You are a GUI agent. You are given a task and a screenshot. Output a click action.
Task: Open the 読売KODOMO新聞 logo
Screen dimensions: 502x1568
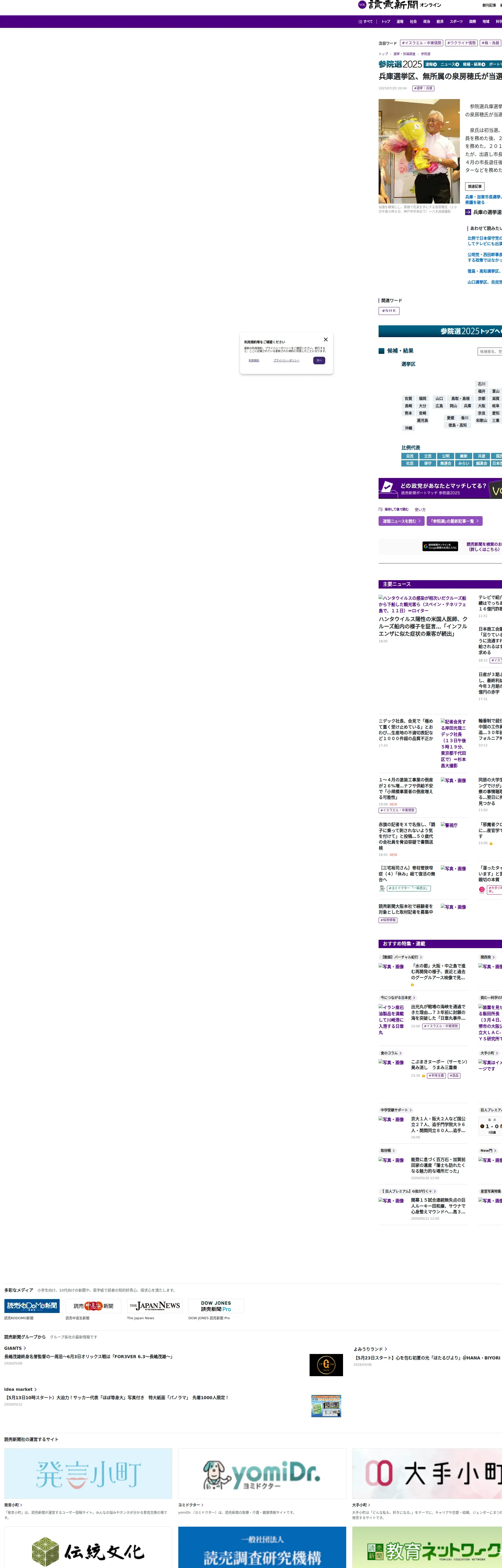pyautogui.click(x=32, y=1306)
